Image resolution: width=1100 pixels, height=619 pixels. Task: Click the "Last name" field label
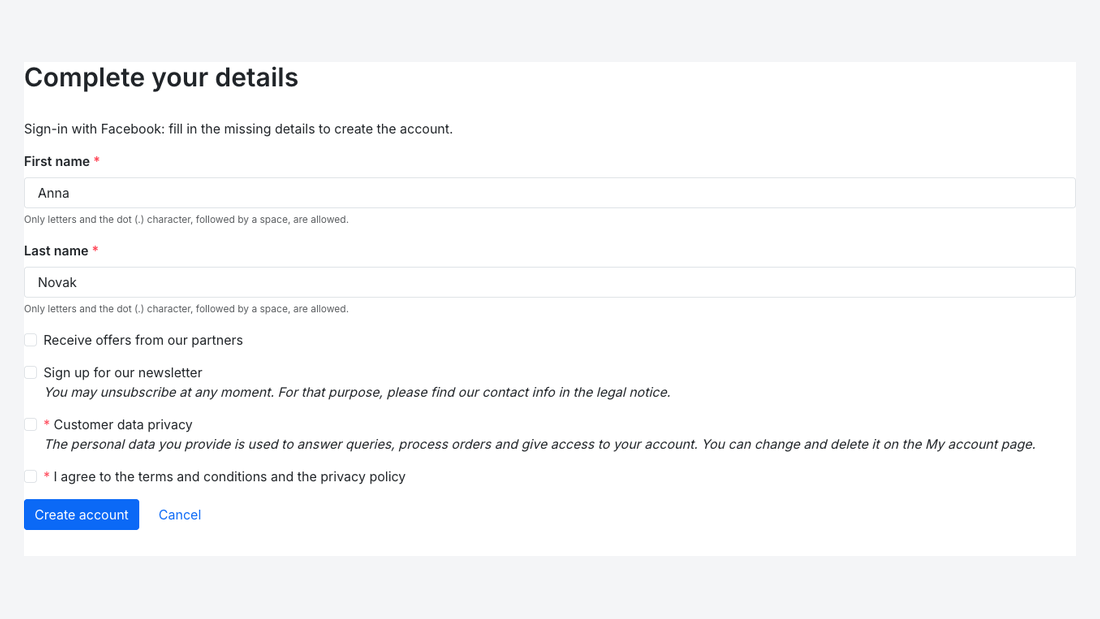click(56, 251)
